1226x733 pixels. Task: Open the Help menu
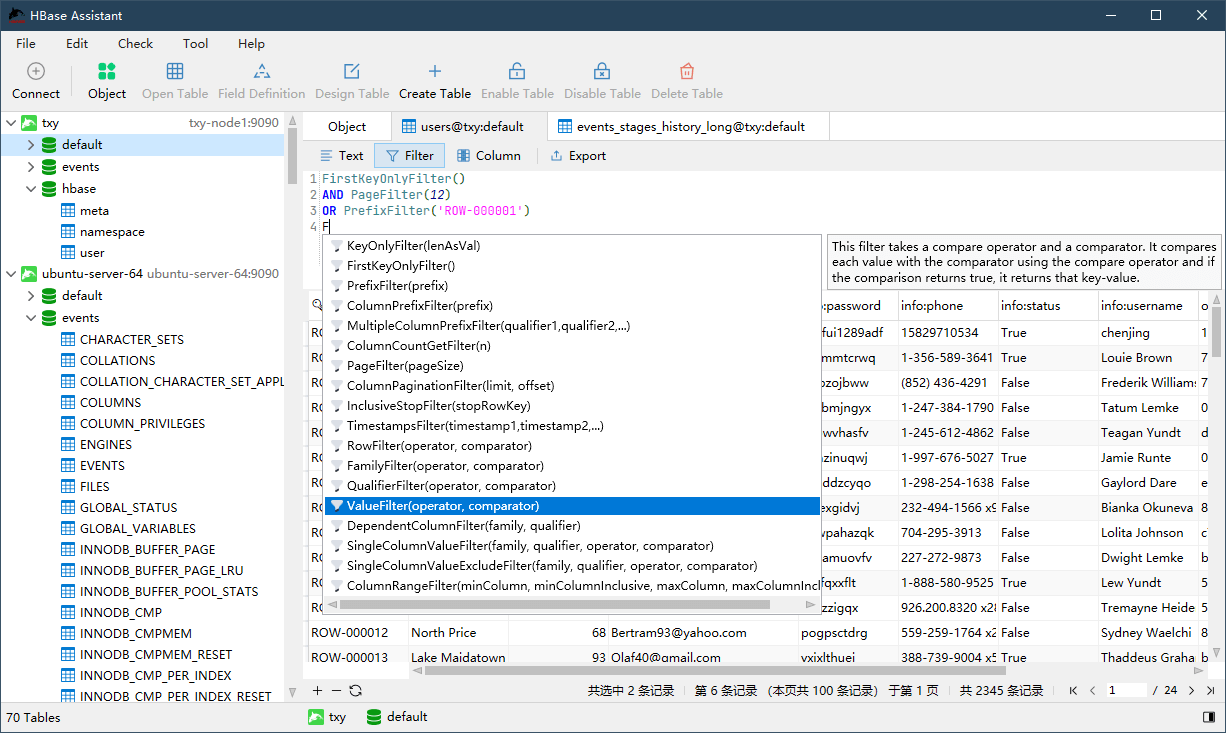tap(251, 43)
